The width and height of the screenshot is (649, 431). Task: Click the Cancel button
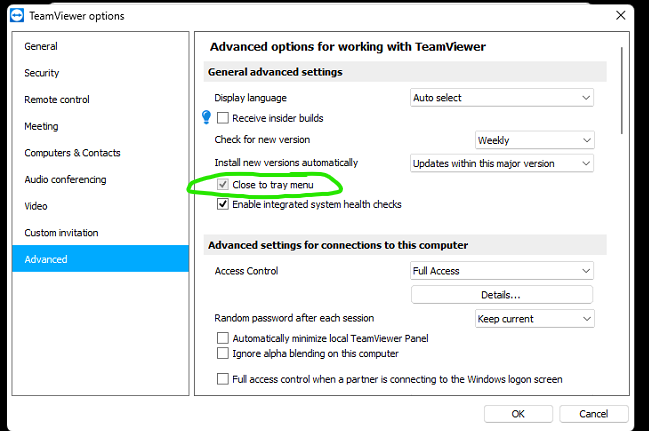click(594, 414)
